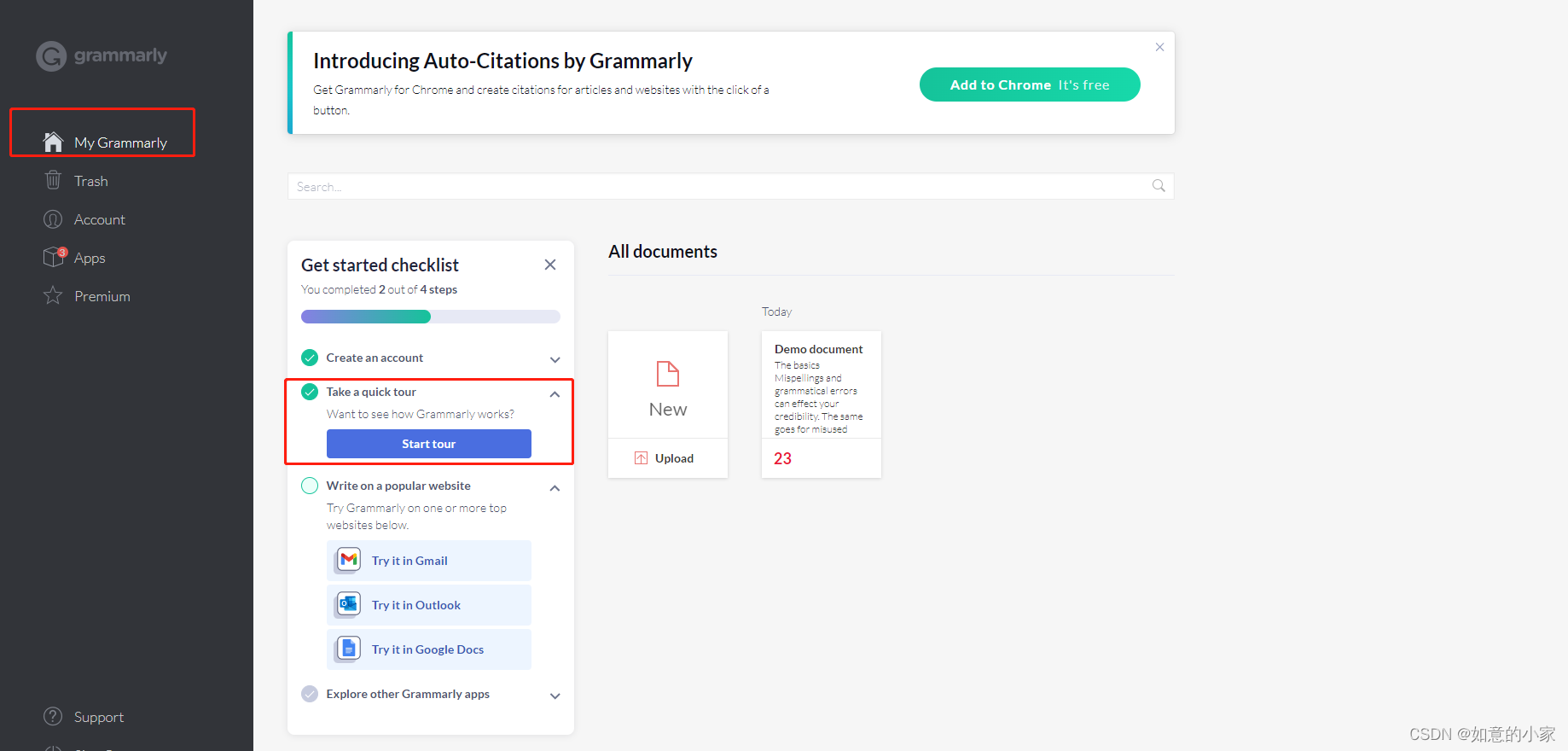Open Support in sidebar
Image resolution: width=1568 pixels, height=751 pixels.
99,717
